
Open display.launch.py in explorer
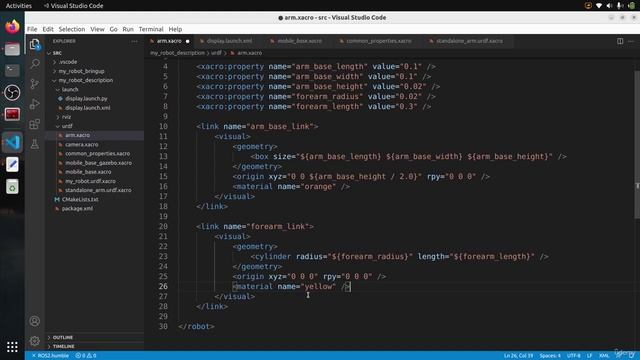(86, 99)
